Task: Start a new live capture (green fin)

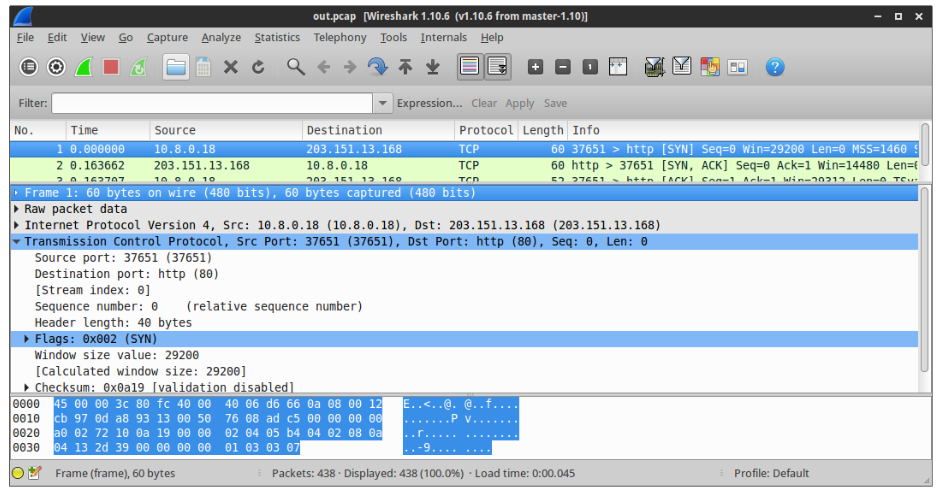Action: pos(83,67)
